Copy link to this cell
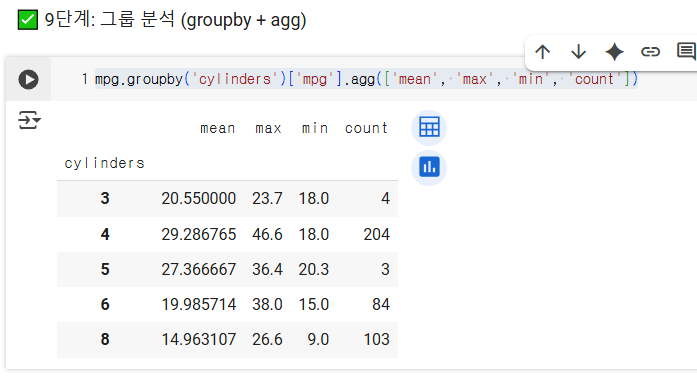 pos(650,52)
